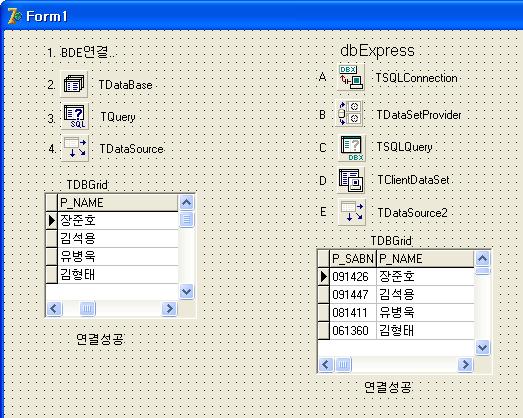Click scroll-down arrow of right grid
This screenshot has height=418, width=523.
(483, 348)
